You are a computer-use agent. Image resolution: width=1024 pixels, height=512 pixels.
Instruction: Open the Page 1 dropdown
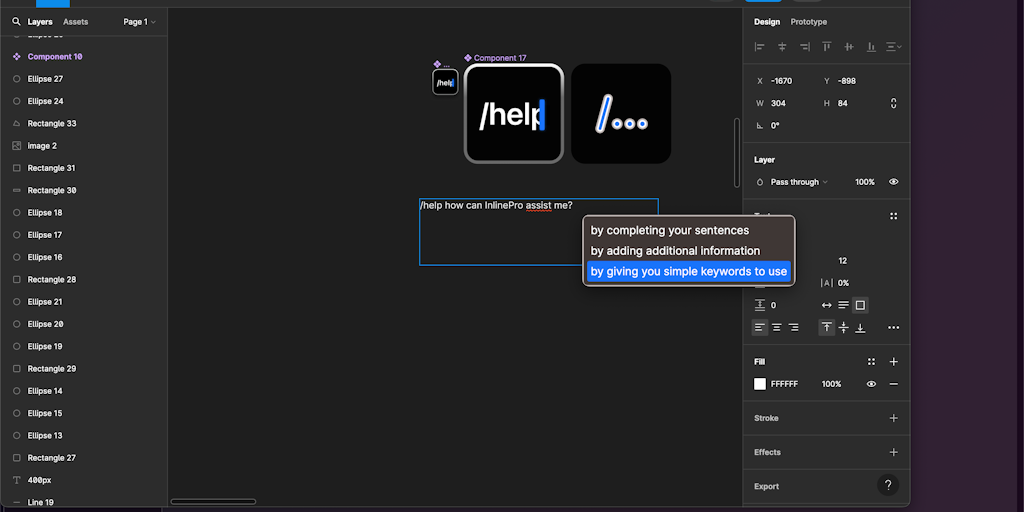click(x=139, y=21)
